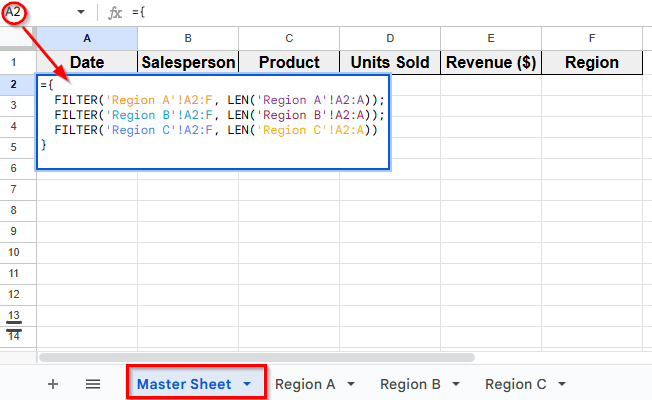Image resolution: width=652 pixels, height=400 pixels.
Task: Select row 1 header
Action: (14, 62)
